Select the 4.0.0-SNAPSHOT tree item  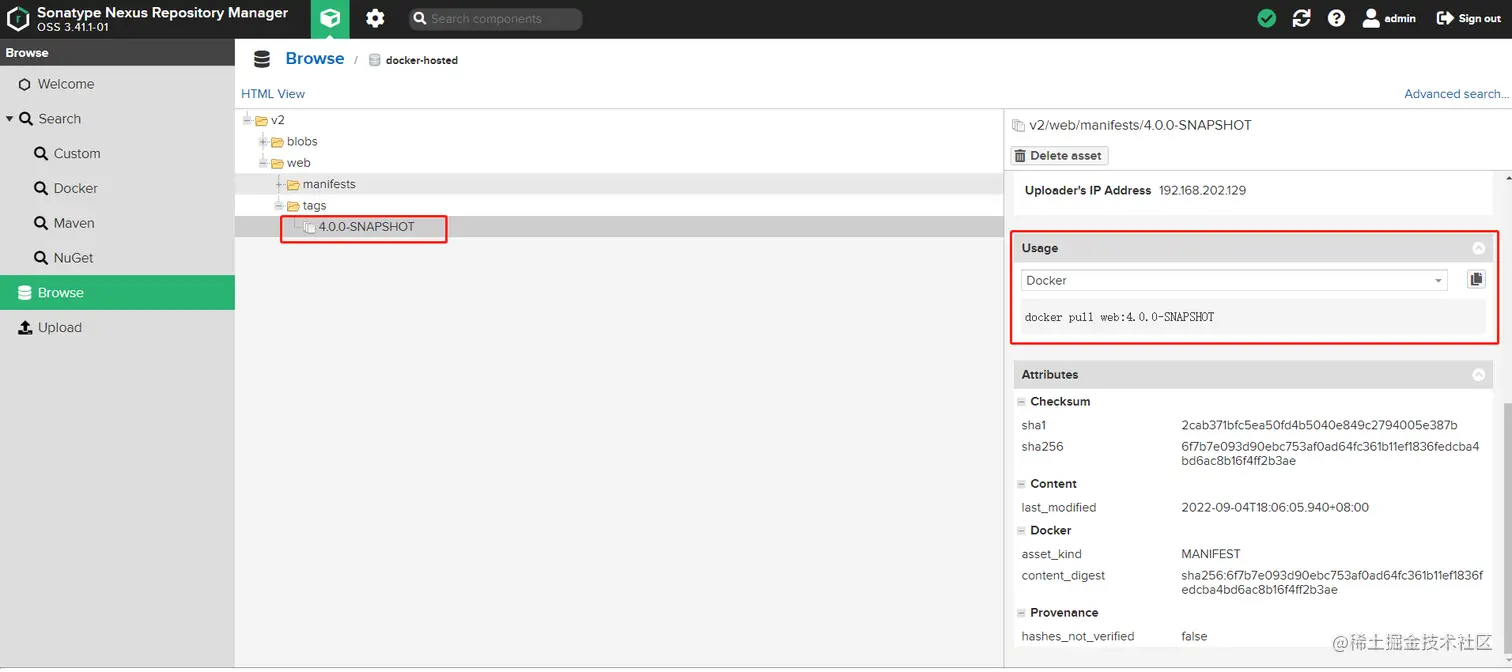click(x=366, y=227)
